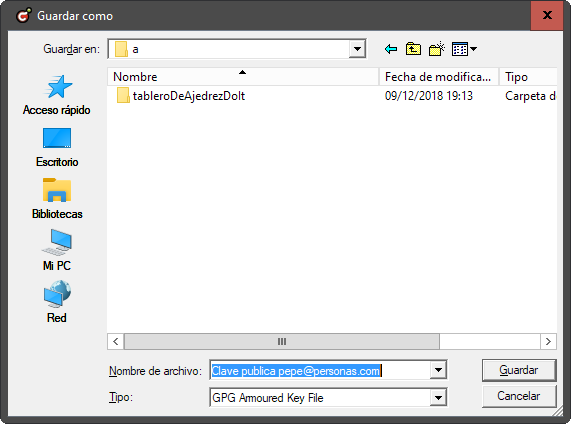Viewport: 571px width, 424px height.
Task: Go up one folder level icon
Action: tap(413, 49)
